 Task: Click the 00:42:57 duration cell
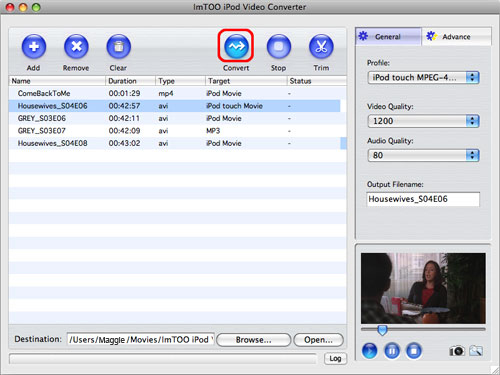pyautogui.click(x=124, y=106)
